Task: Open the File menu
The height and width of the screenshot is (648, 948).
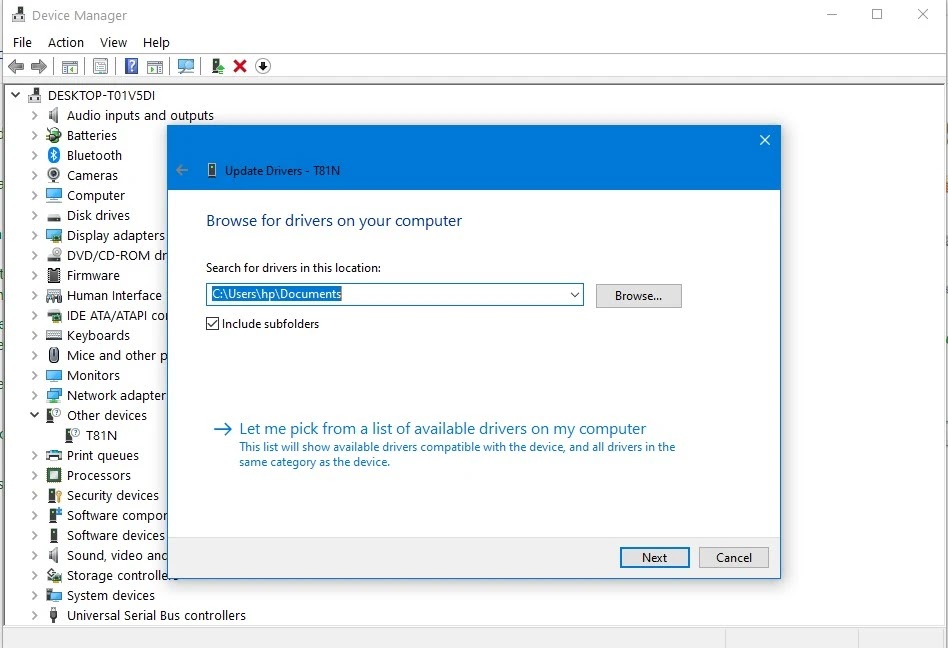Action: coord(22,42)
